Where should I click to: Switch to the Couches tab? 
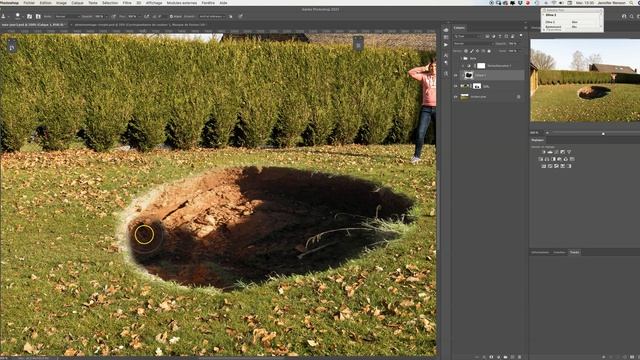pos(559,252)
